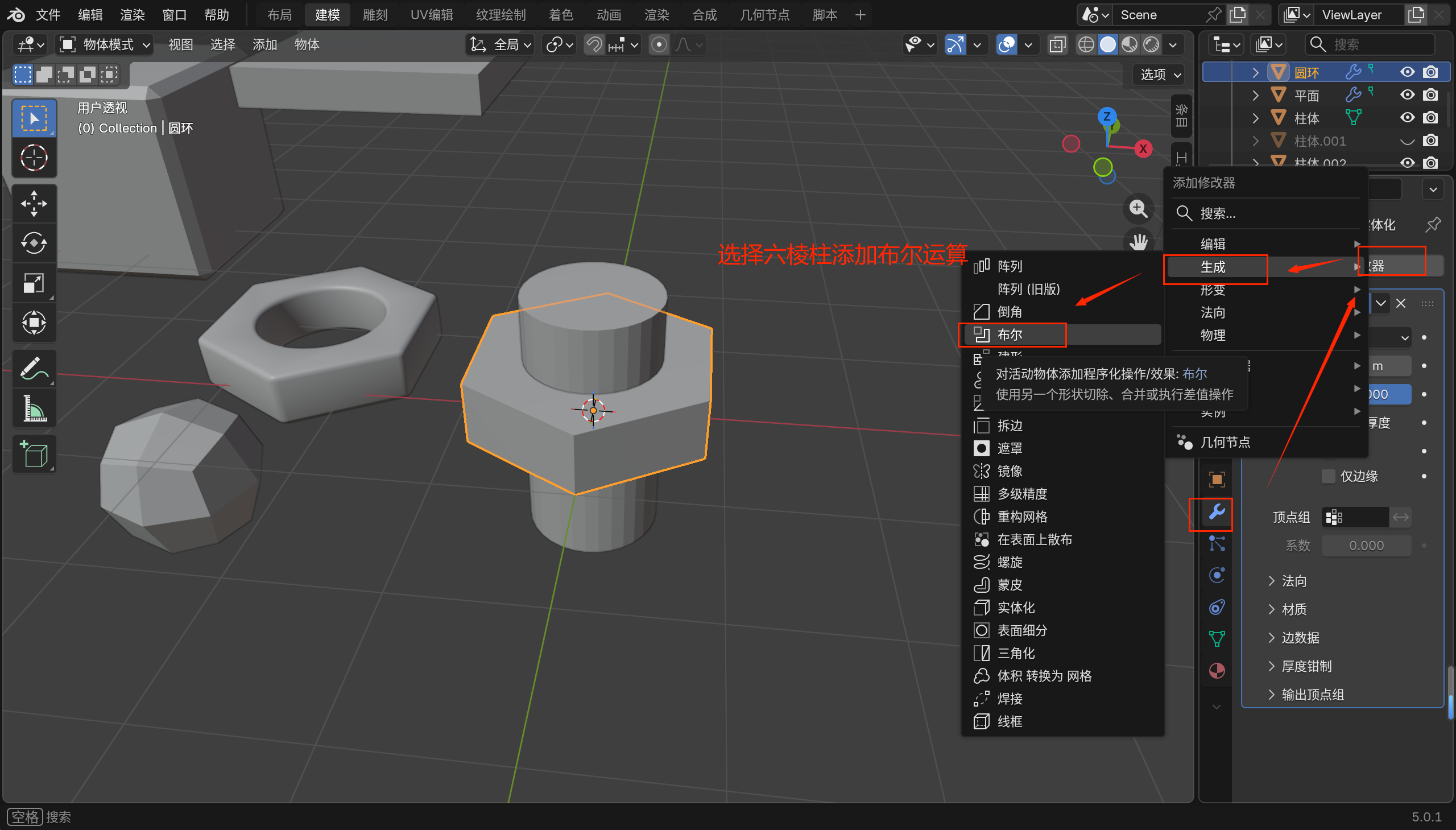Enable the 仅边缘 checkbox
The width and height of the screenshot is (1456, 830).
pos(1328,476)
